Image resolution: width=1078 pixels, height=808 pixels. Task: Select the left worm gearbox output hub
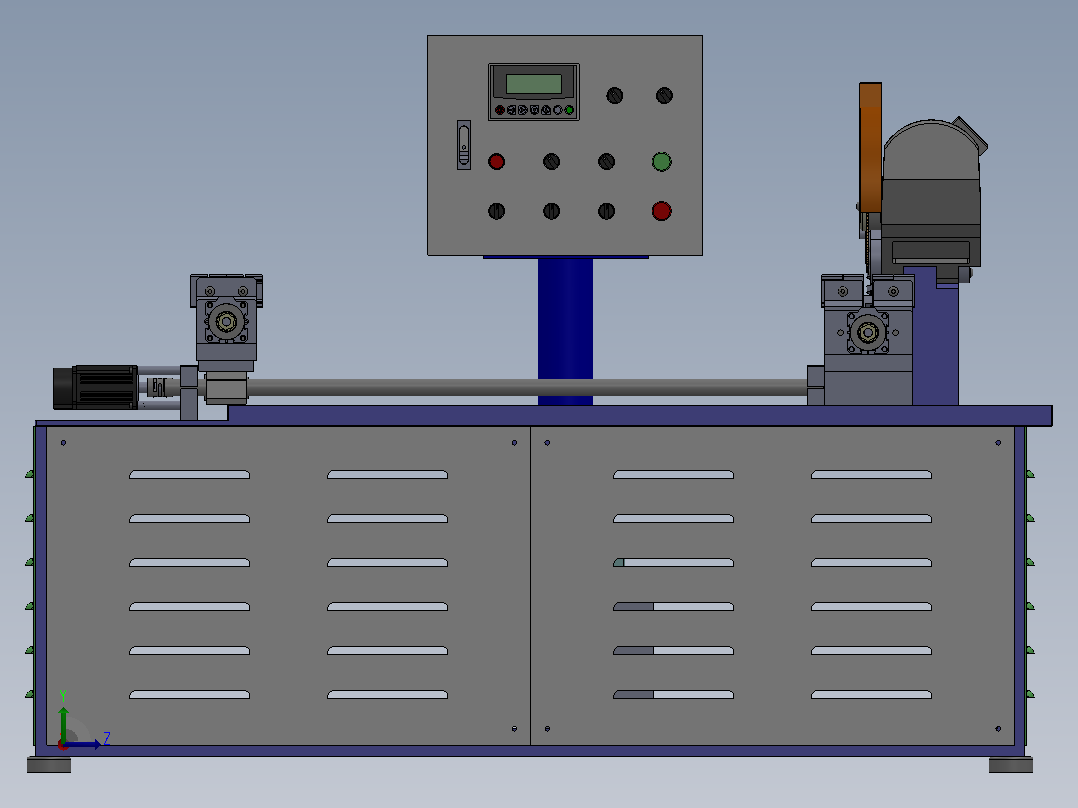[226, 321]
